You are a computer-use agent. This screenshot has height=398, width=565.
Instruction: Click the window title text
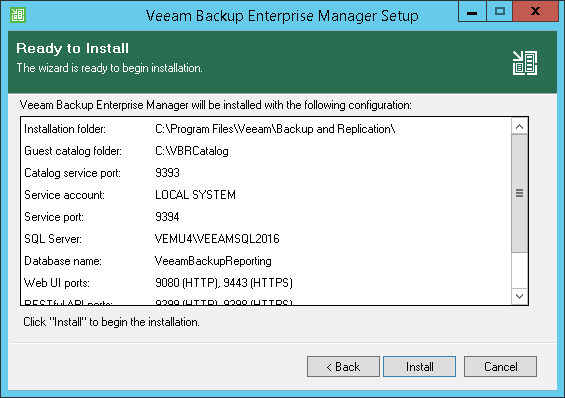tap(282, 16)
